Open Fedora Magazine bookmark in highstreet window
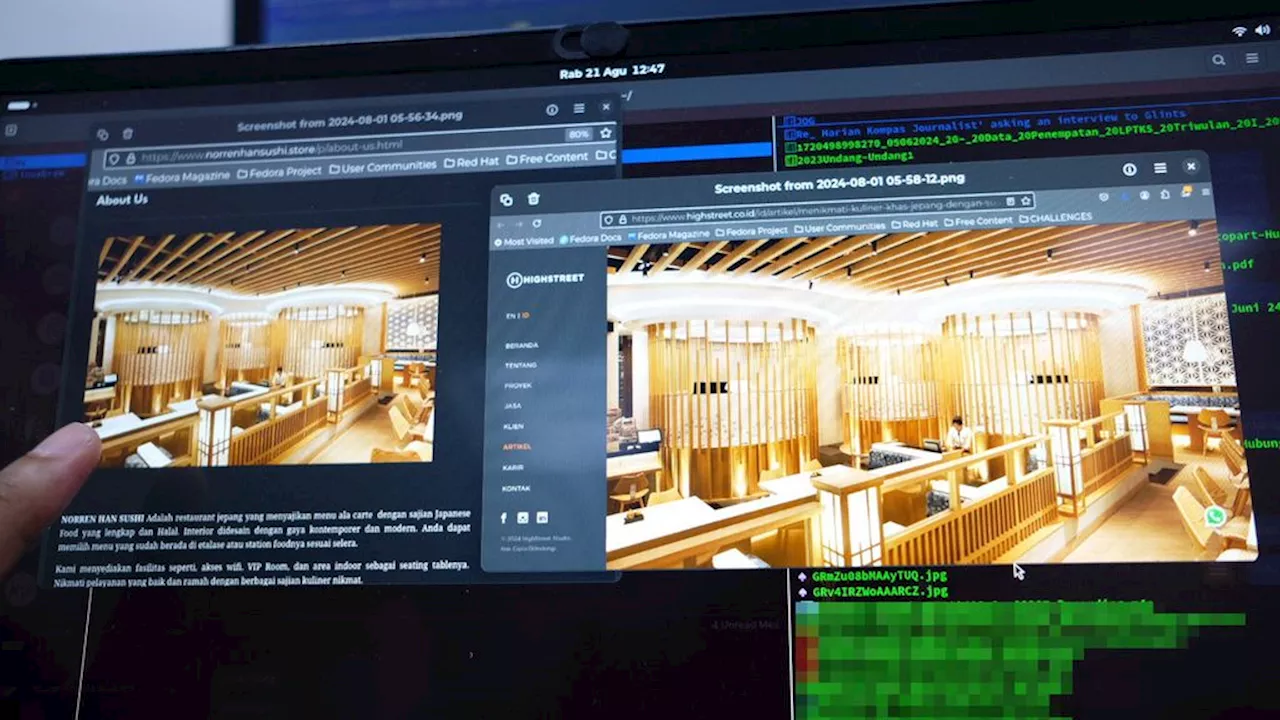This screenshot has height=720, width=1280. click(x=668, y=235)
